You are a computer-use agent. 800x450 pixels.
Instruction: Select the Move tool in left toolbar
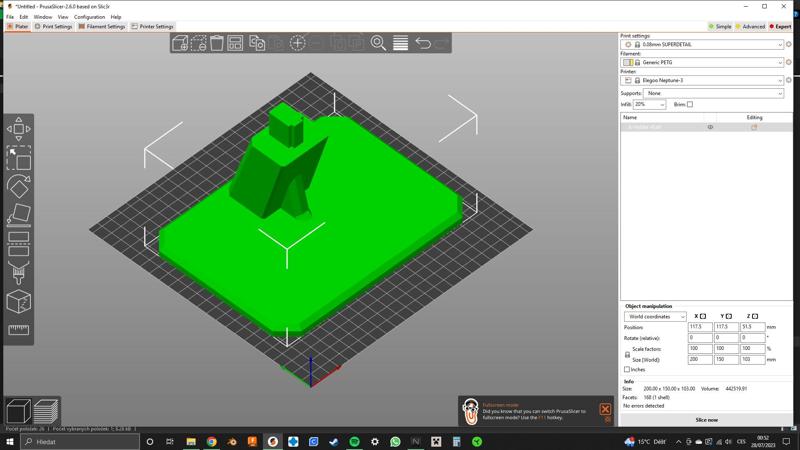(x=18, y=129)
